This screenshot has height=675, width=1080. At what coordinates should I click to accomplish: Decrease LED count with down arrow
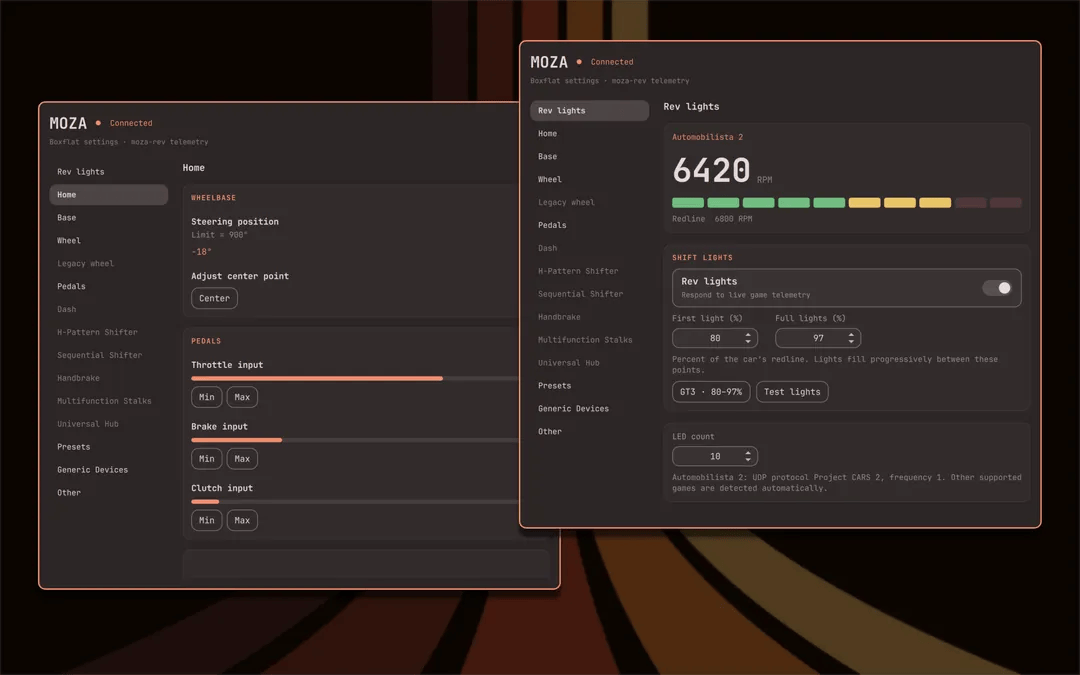click(748, 459)
